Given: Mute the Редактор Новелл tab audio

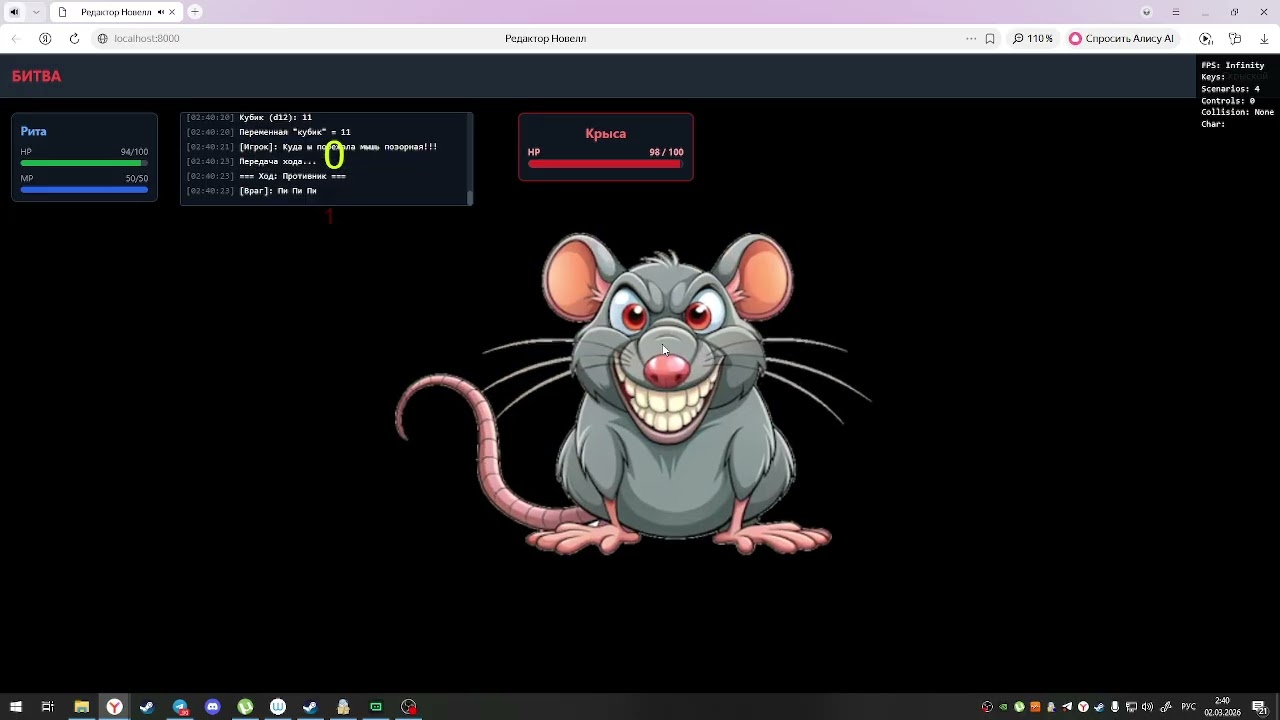Looking at the screenshot, I should point(160,12).
